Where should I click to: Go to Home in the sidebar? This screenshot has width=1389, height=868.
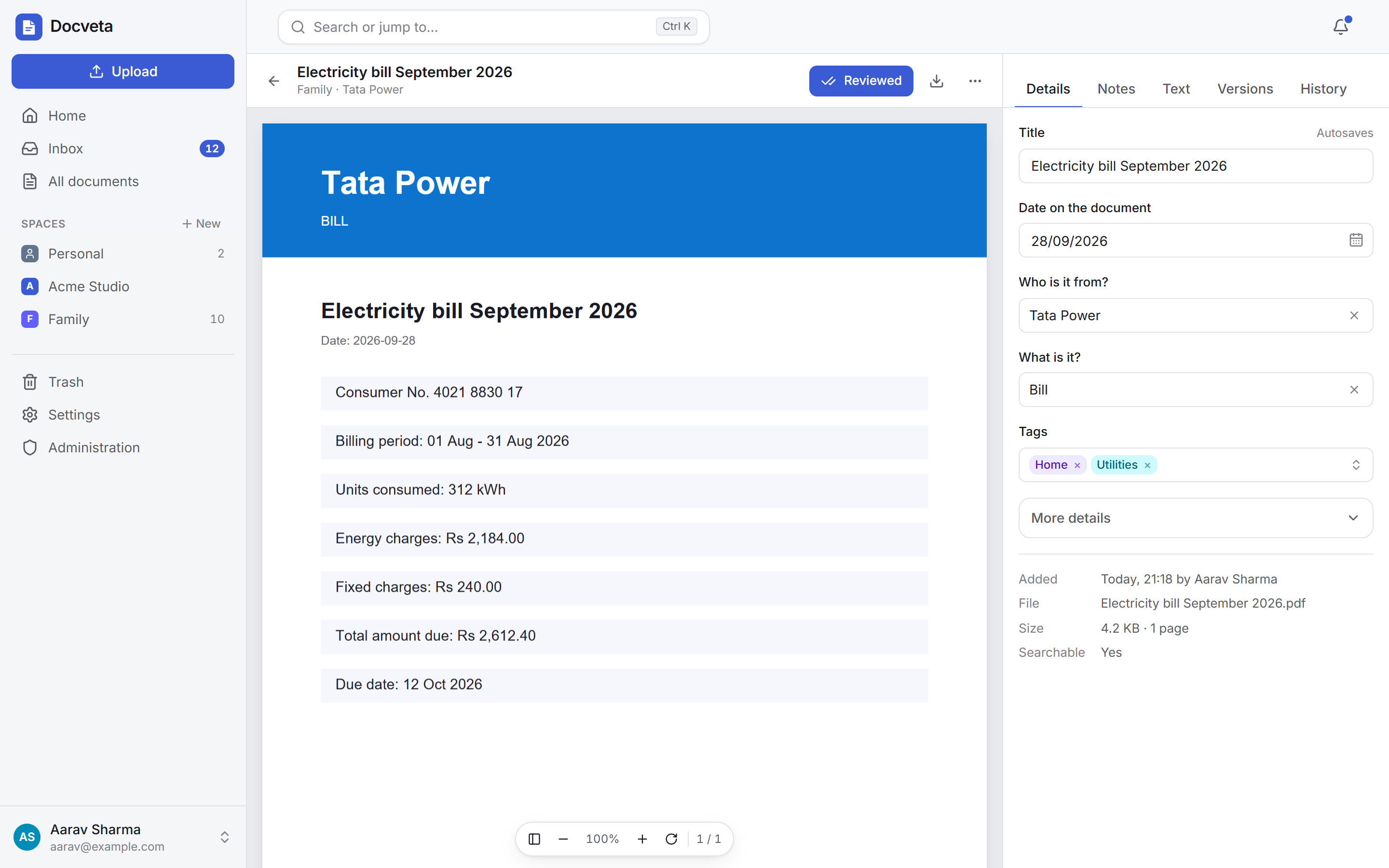click(122, 115)
